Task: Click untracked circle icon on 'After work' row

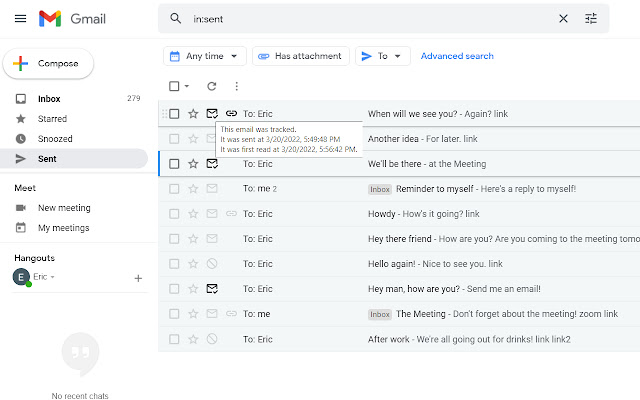Action: coord(212,339)
